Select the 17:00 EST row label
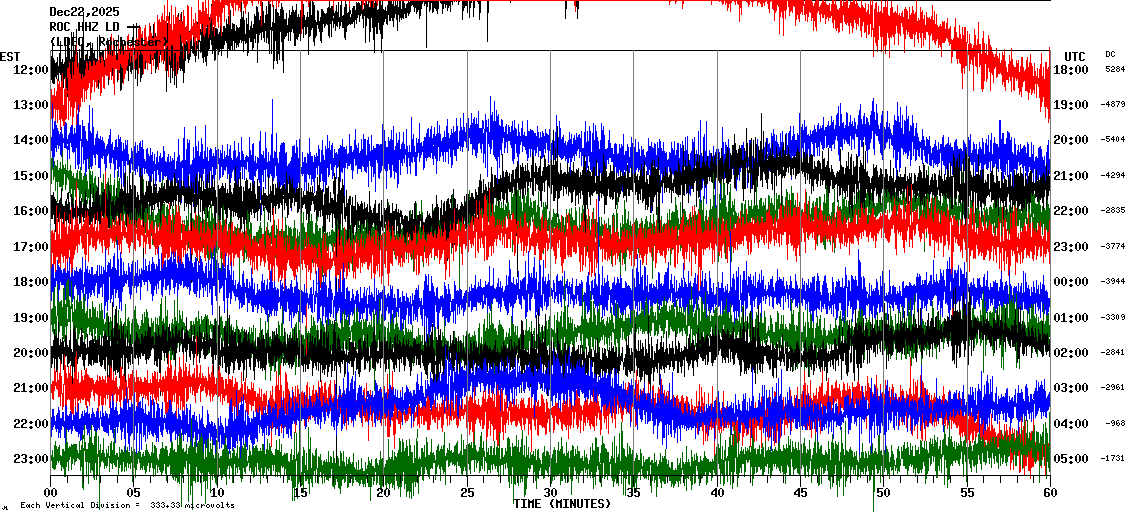Viewport: 1130px width, 519px height. click(31, 247)
